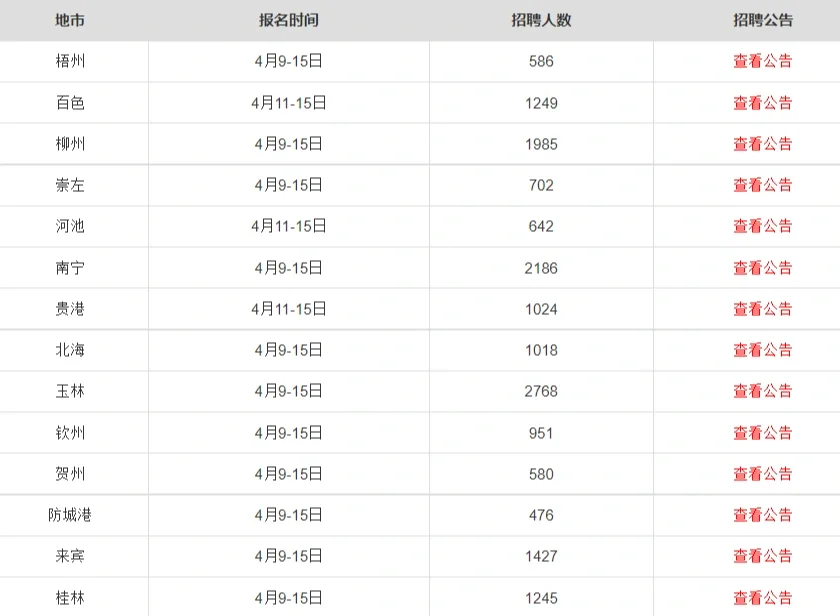Open the 查看公告 link for 玉林

click(x=762, y=391)
